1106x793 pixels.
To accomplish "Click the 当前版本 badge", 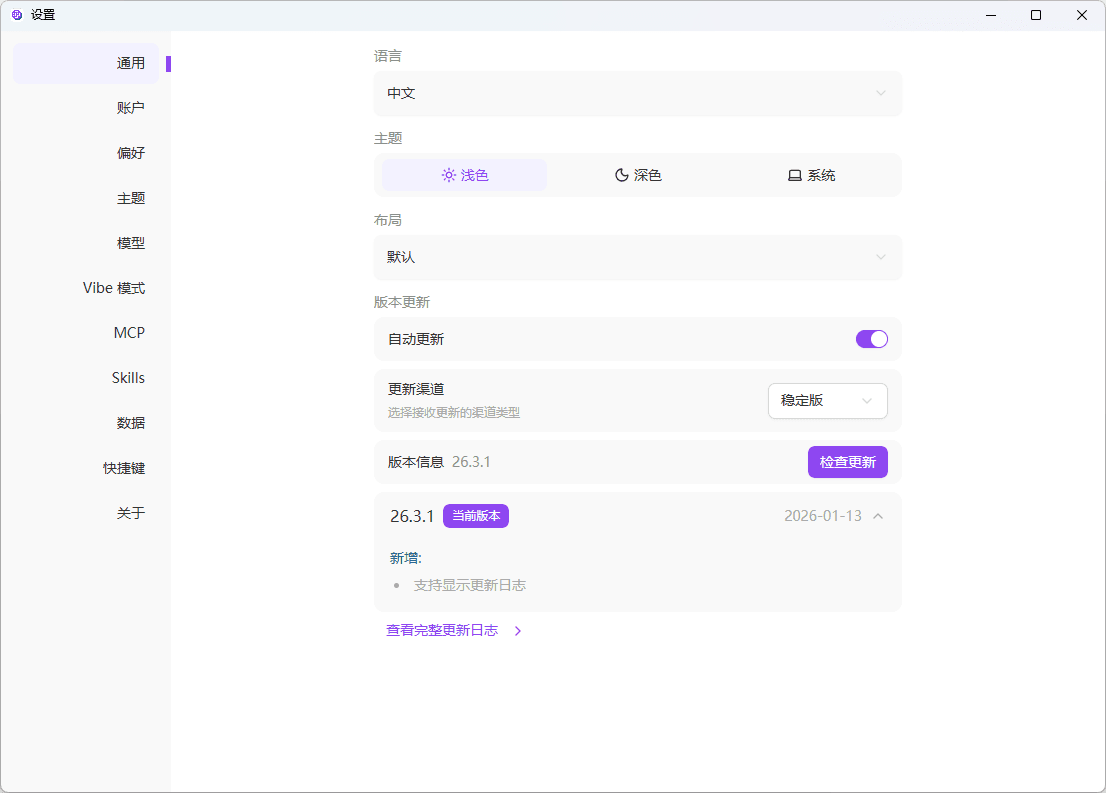I will coord(476,516).
